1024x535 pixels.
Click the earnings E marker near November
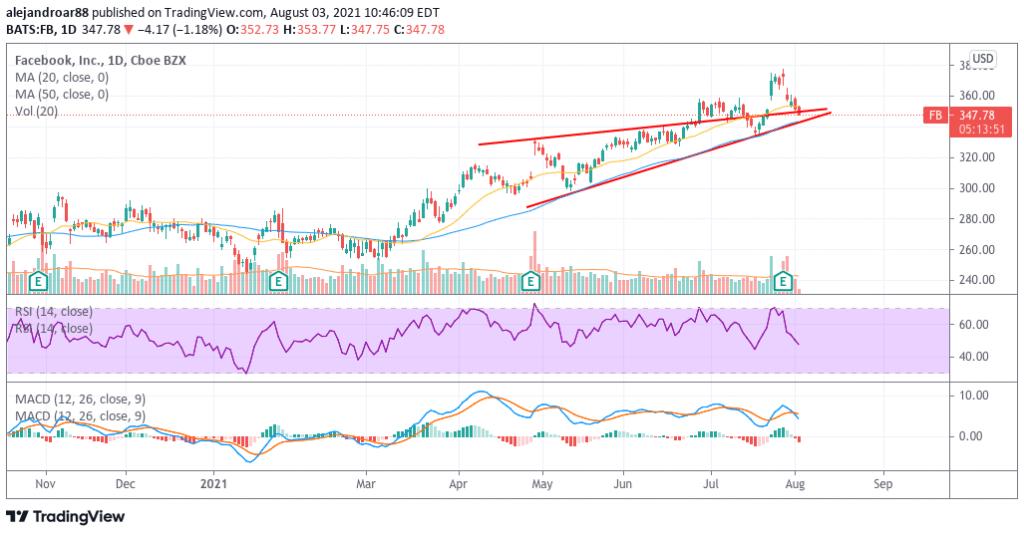(39, 282)
